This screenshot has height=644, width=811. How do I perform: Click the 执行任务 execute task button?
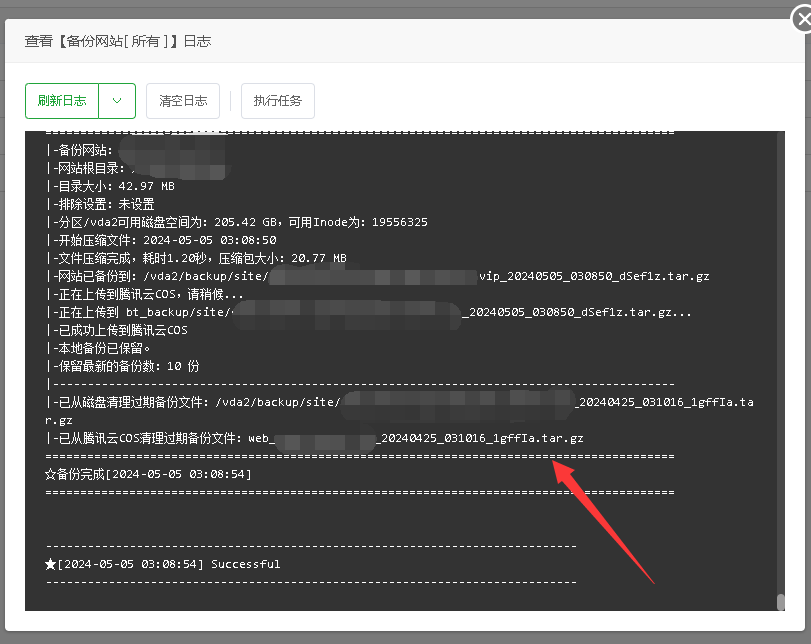pyautogui.click(x=278, y=101)
